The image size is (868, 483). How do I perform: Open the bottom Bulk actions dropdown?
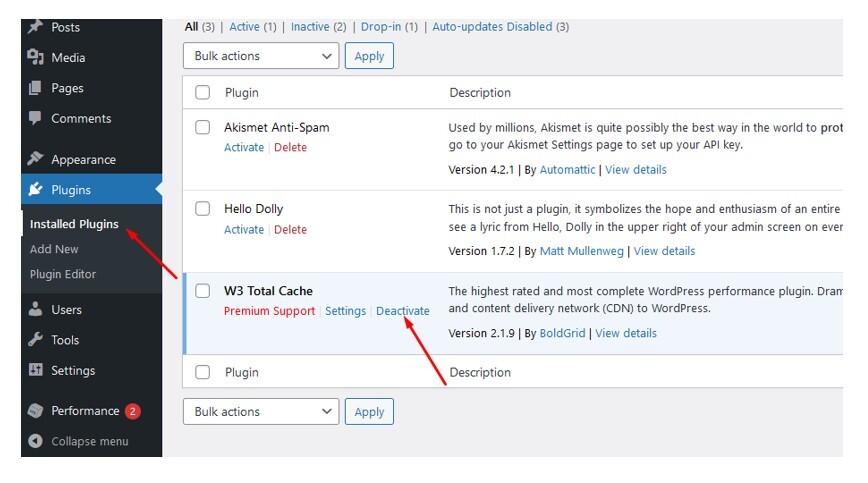pyautogui.click(x=261, y=412)
